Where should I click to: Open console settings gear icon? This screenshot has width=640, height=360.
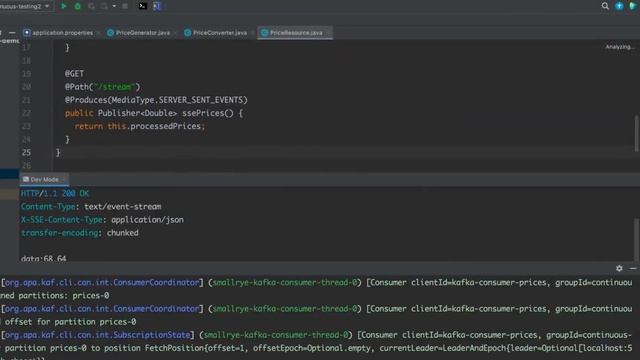(619, 268)
